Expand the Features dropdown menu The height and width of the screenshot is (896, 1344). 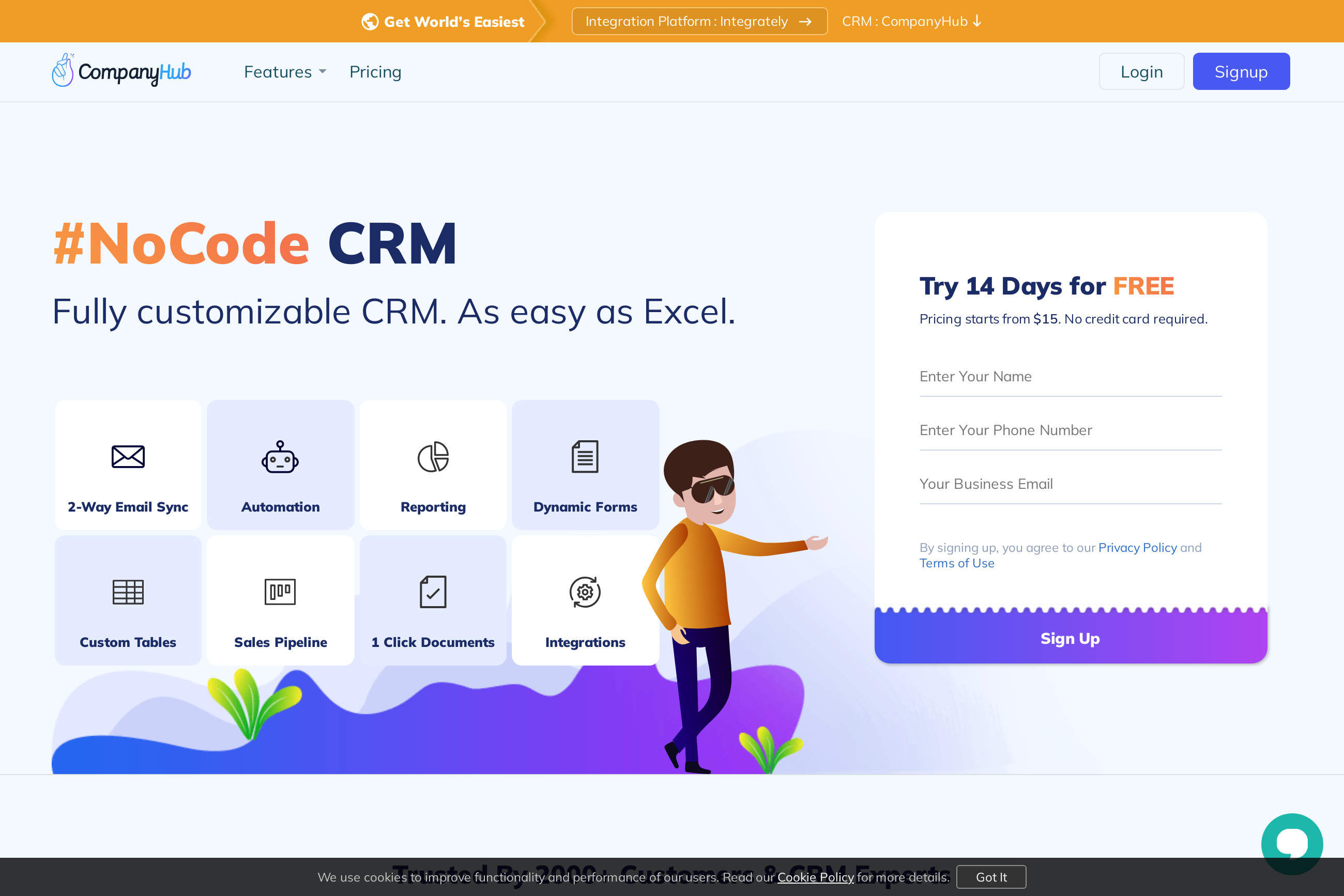coord(285,72)
